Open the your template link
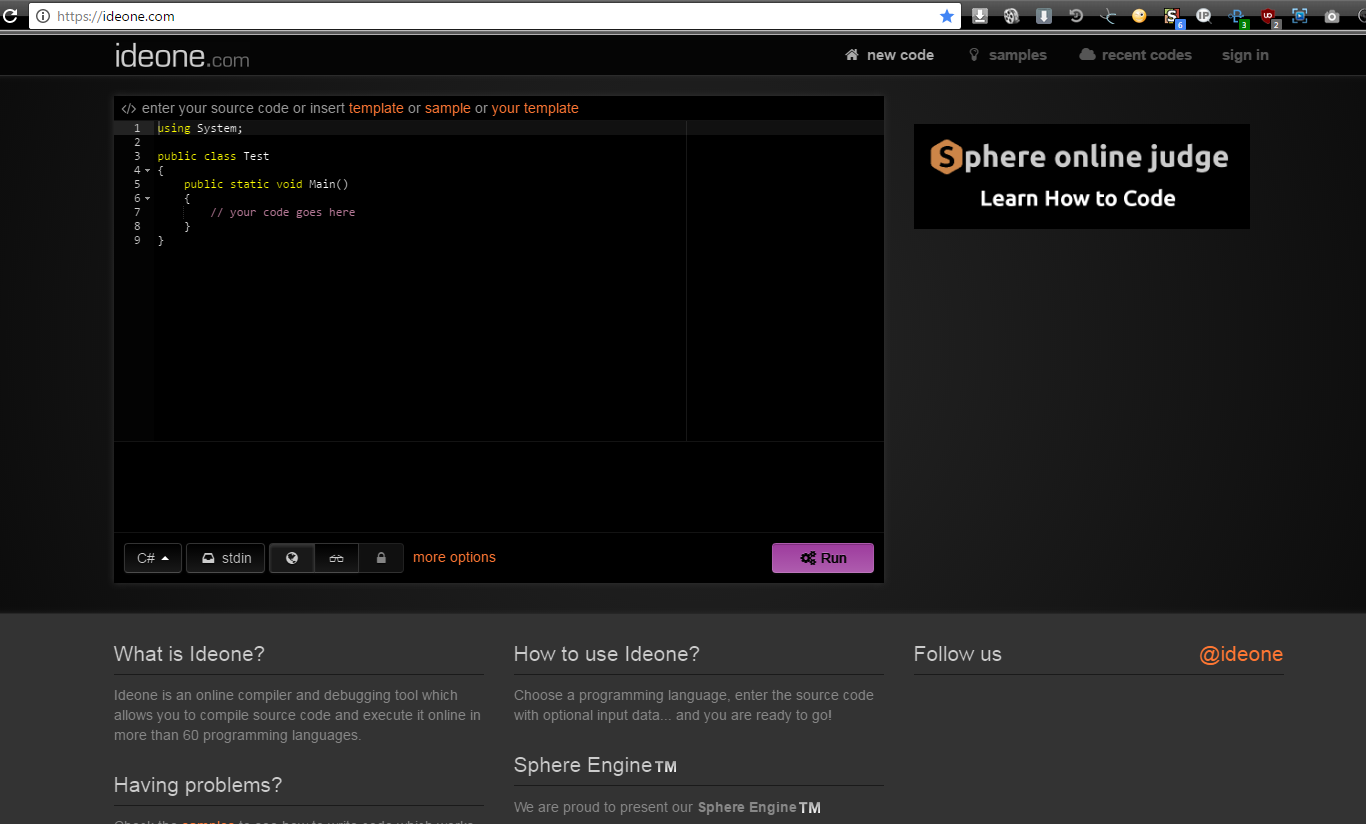1366x824 pixels. pyautogui.click(x=535, y=108)
